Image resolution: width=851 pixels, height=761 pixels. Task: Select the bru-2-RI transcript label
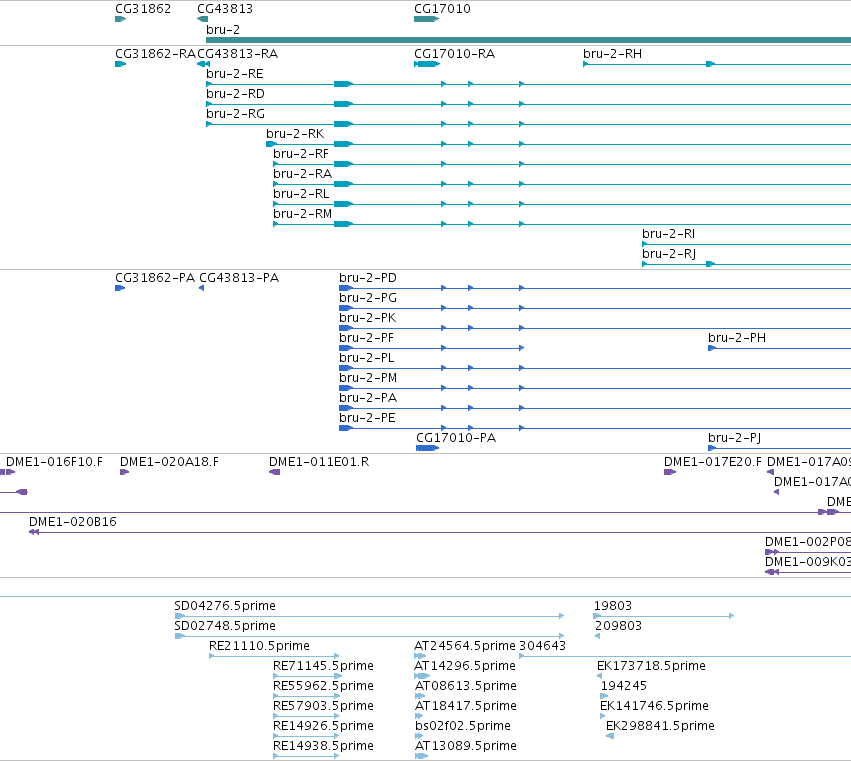tap(669, 234)
